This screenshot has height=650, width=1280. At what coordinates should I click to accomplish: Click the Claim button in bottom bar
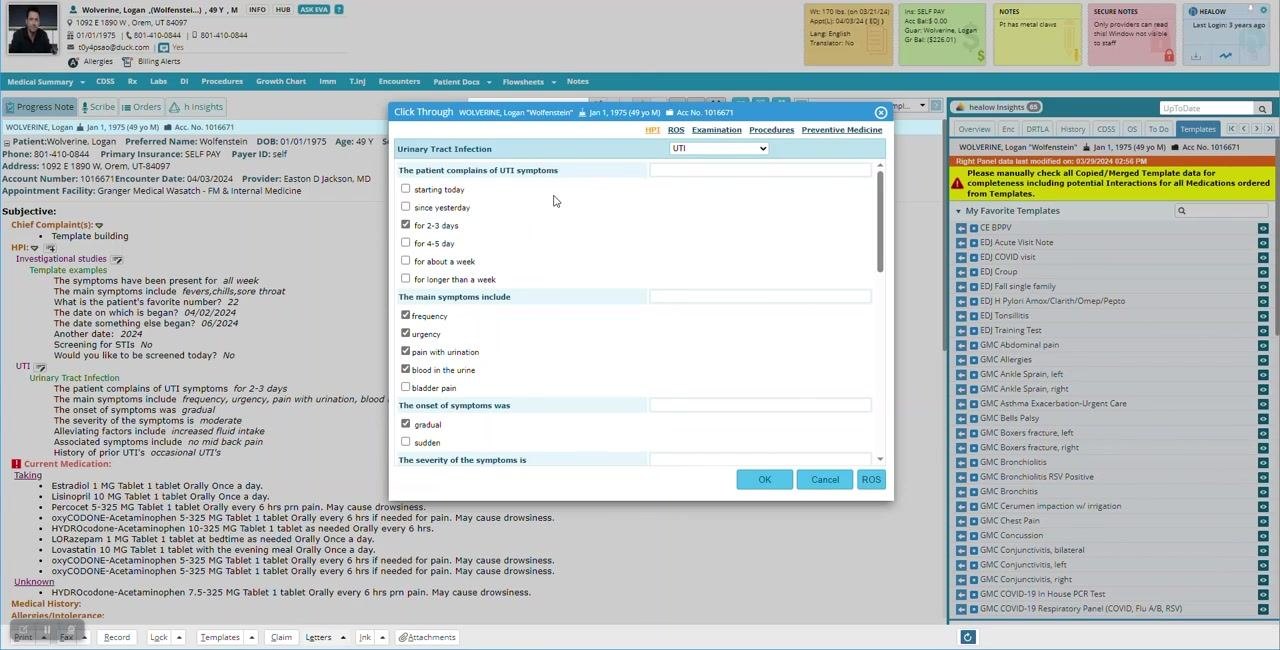coord(281,637)
